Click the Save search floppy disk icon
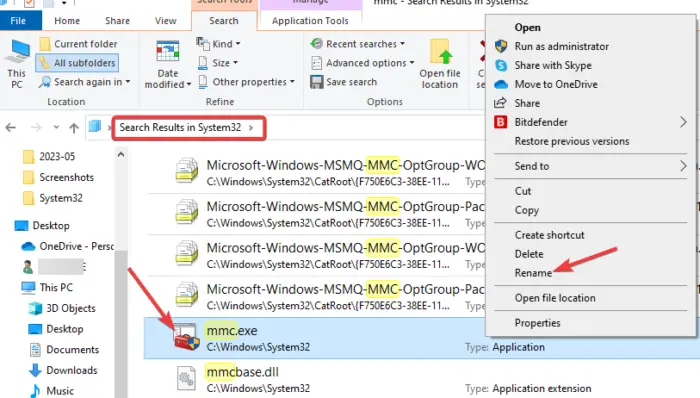This screenshot has width=700, height=398. pos(317,82)
